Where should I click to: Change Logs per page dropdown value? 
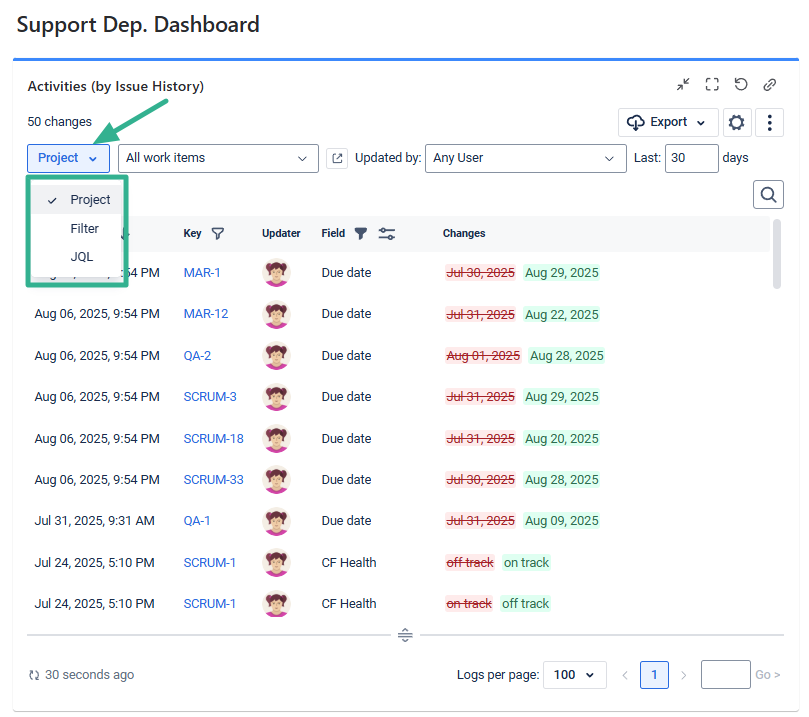[575, 675]
